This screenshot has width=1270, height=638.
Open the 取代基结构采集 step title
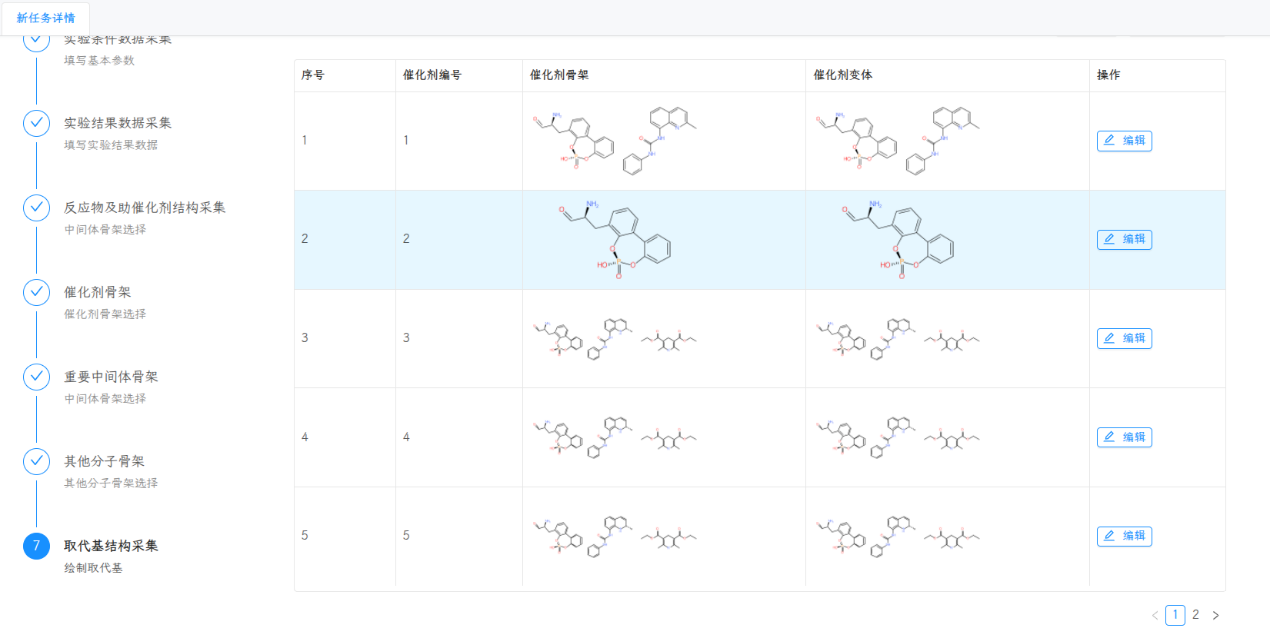[111, 546]
